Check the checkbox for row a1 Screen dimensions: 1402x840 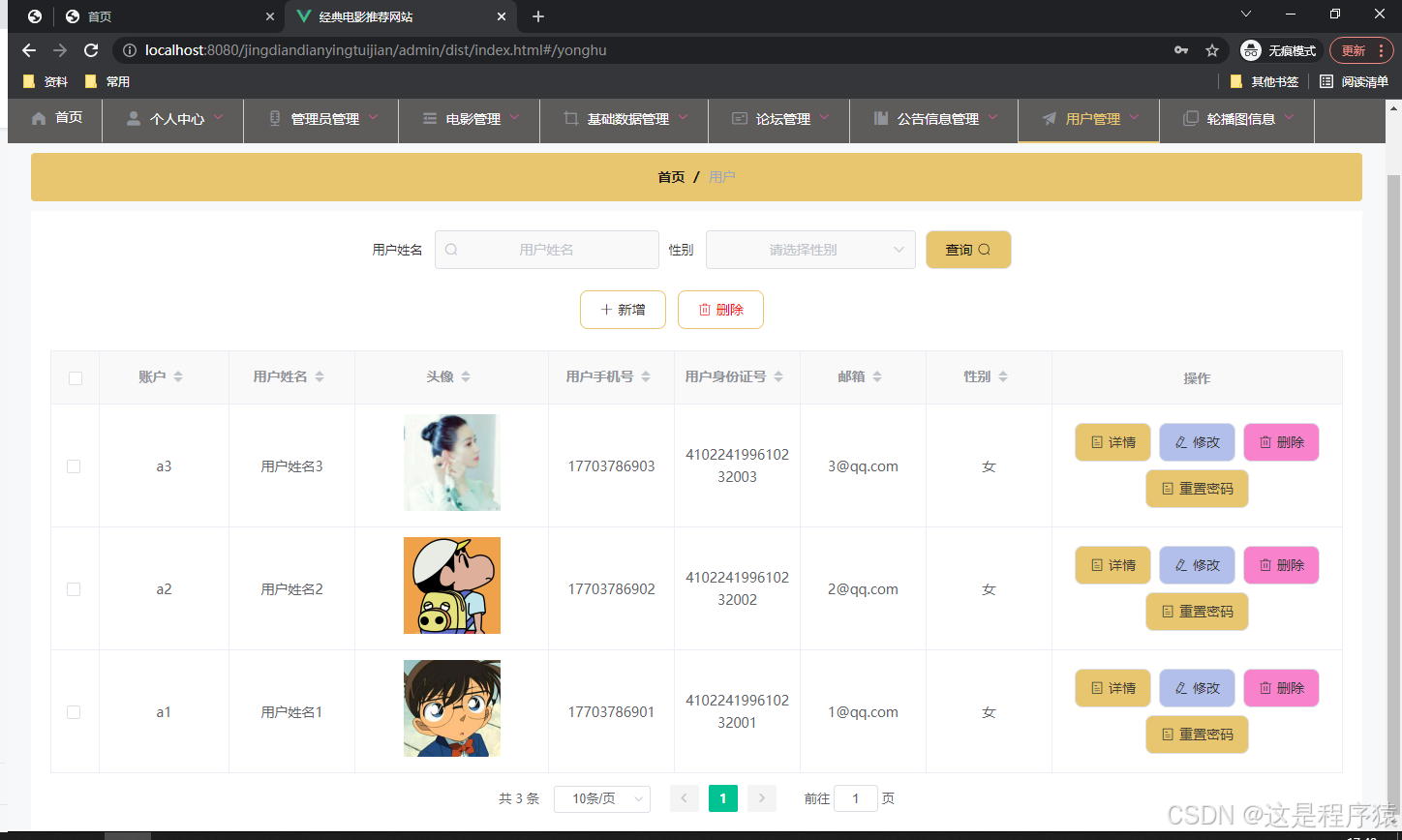(x=74, y=712)
